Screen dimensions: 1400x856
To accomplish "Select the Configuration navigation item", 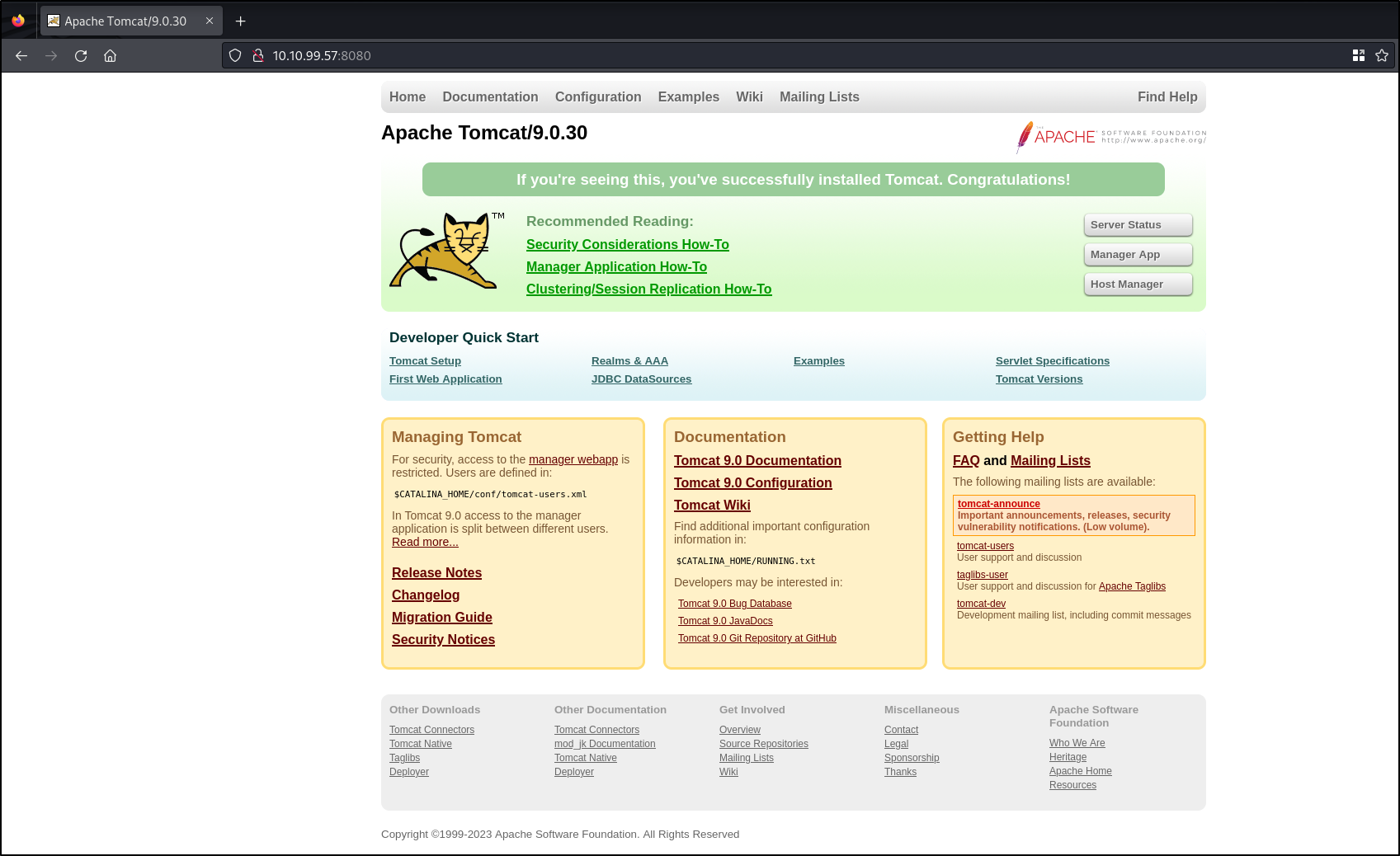I will (x=598, y=96).
